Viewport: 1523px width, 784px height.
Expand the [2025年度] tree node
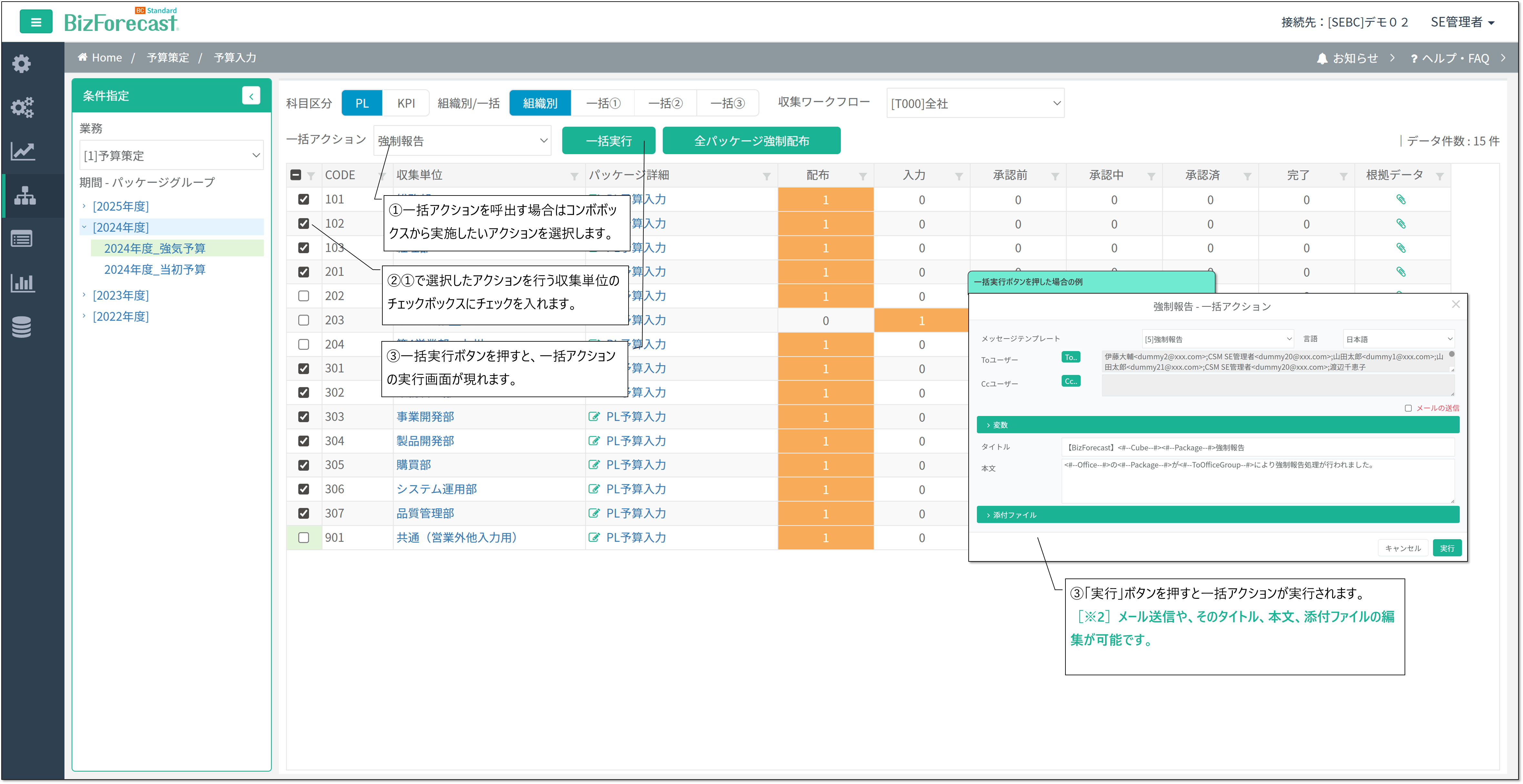pos(84,206)
